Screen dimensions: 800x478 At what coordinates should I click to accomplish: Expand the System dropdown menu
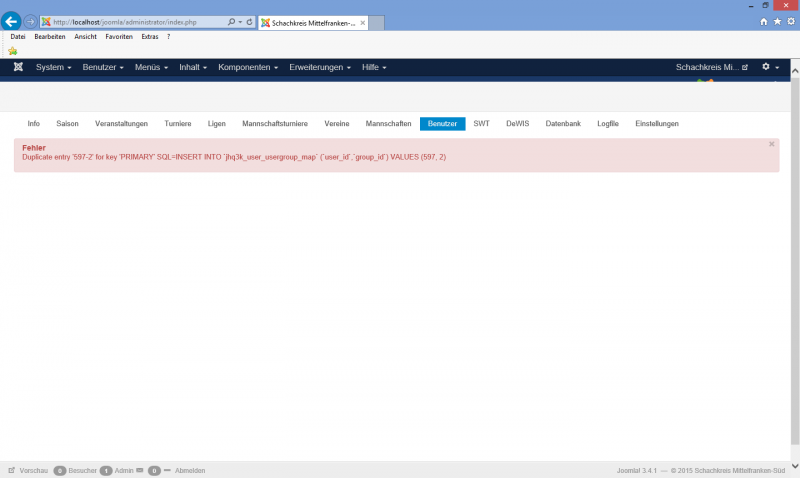click(53, 67)
